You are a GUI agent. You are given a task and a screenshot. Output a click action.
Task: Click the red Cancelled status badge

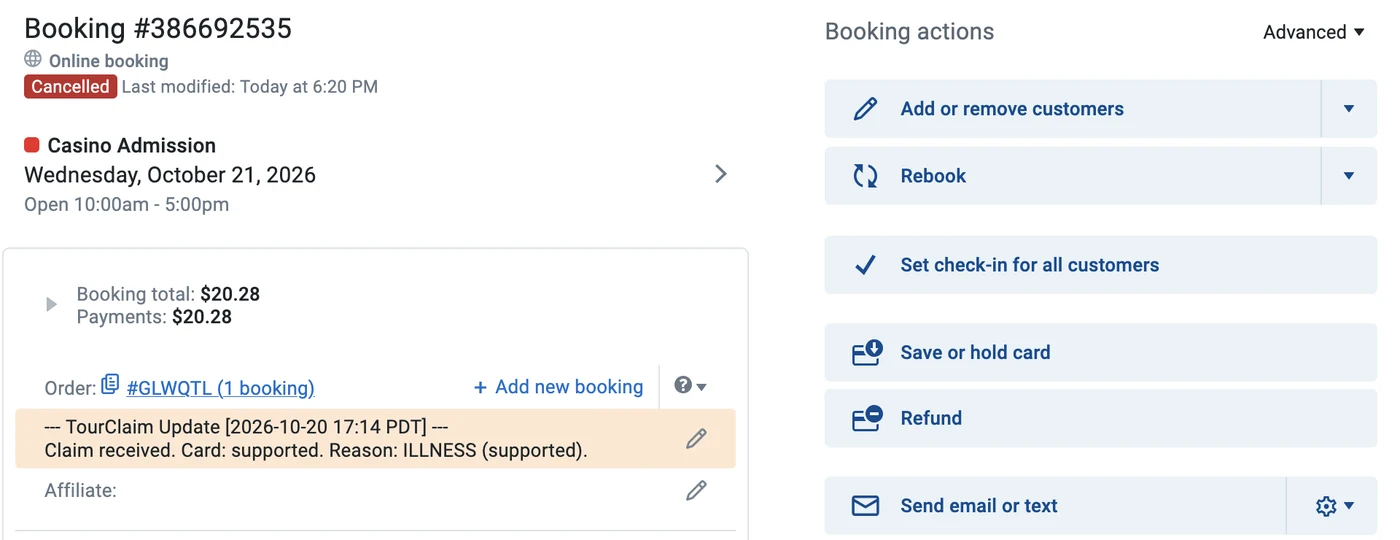70,87
